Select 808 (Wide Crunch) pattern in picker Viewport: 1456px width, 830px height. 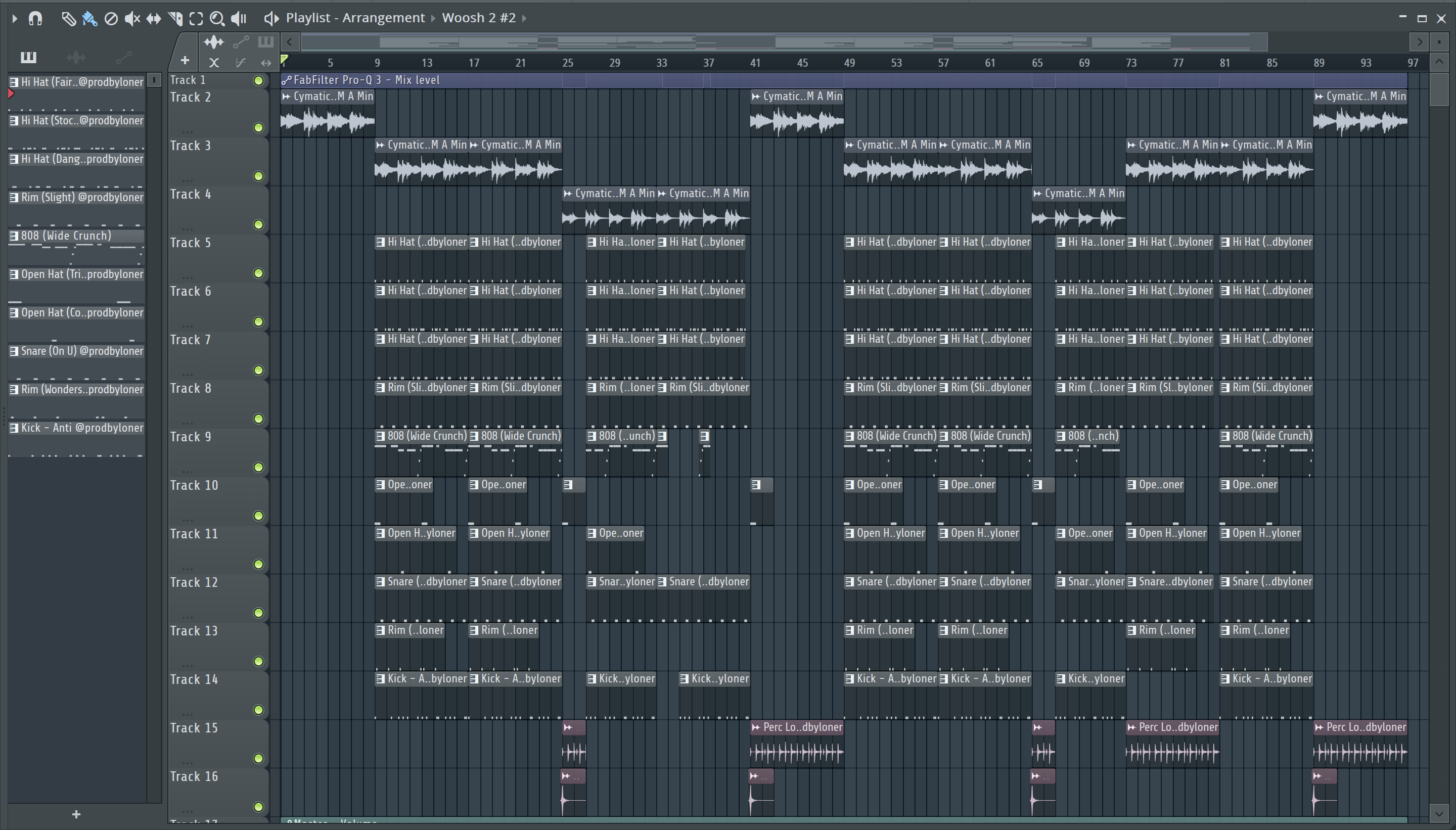(66, 236)
